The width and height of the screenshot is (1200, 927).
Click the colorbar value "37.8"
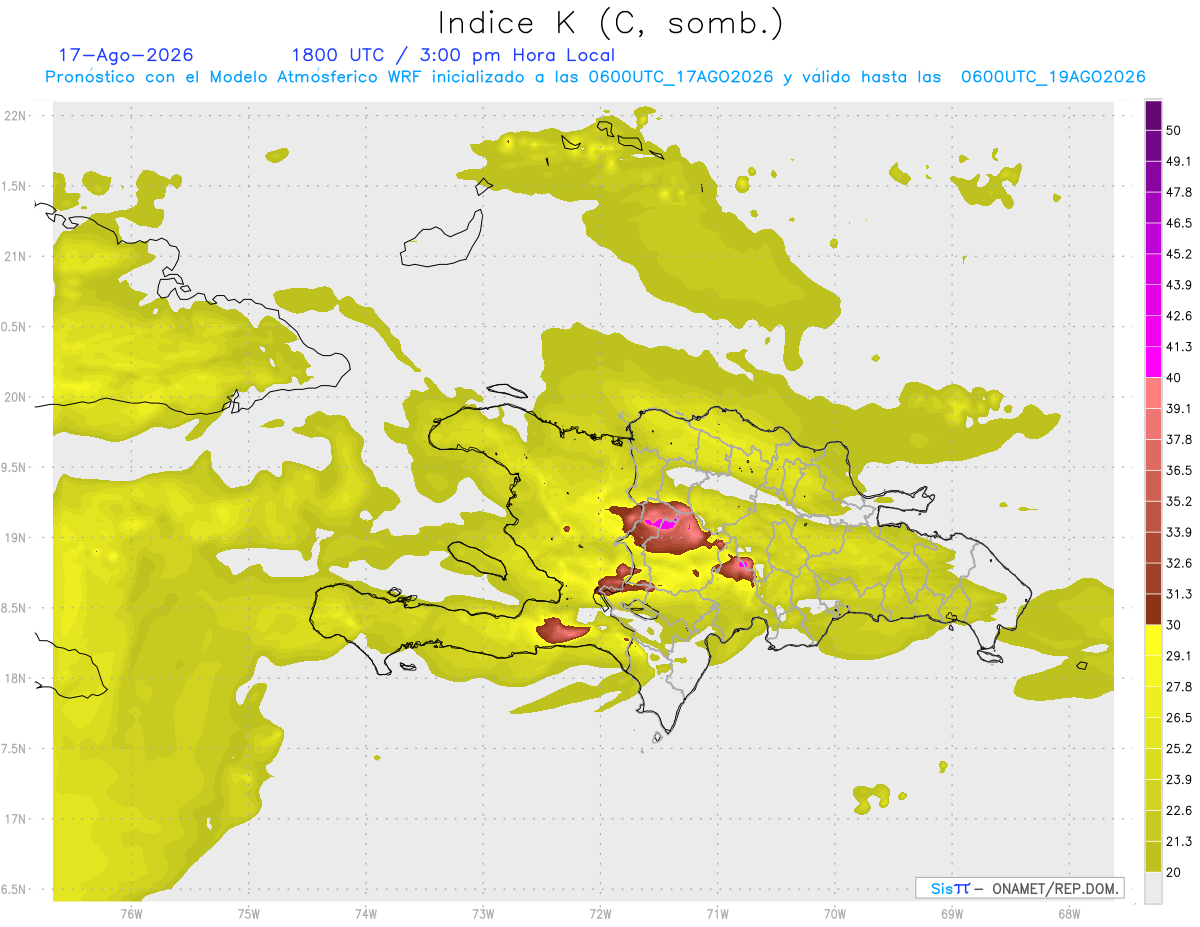click(1179, 439)
